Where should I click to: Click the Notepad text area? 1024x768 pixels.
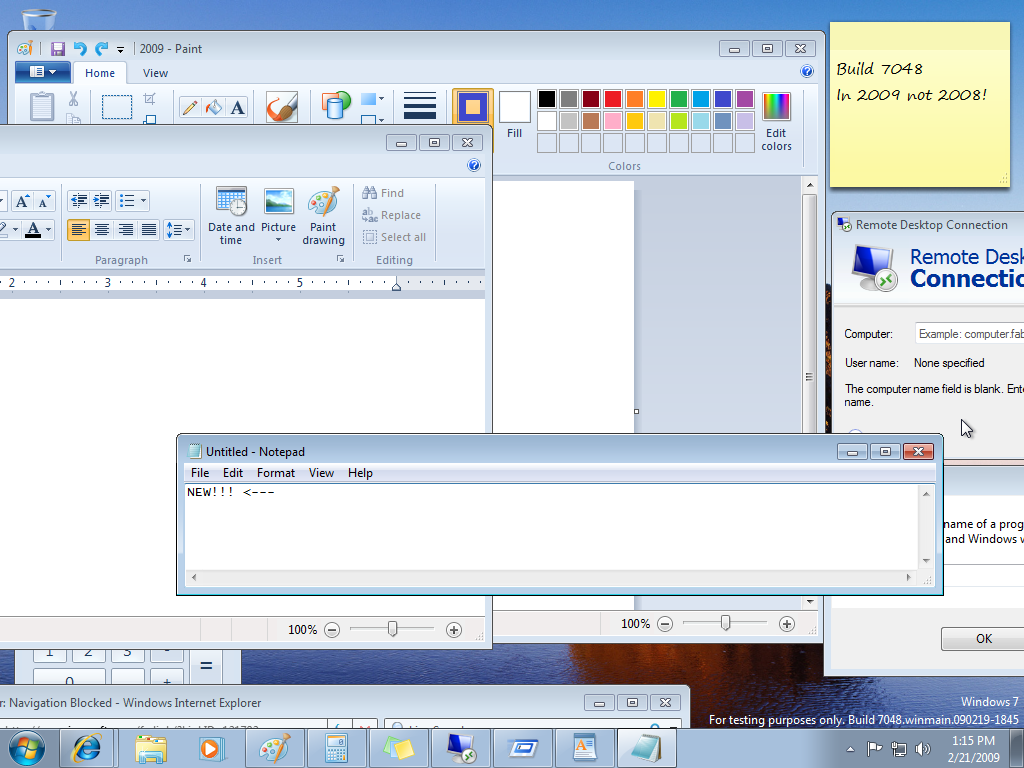click(x=552, y=527)
